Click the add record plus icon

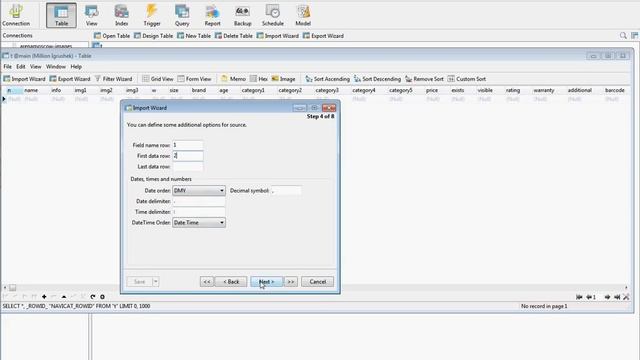pyautogui.click(x=44, y=297)
